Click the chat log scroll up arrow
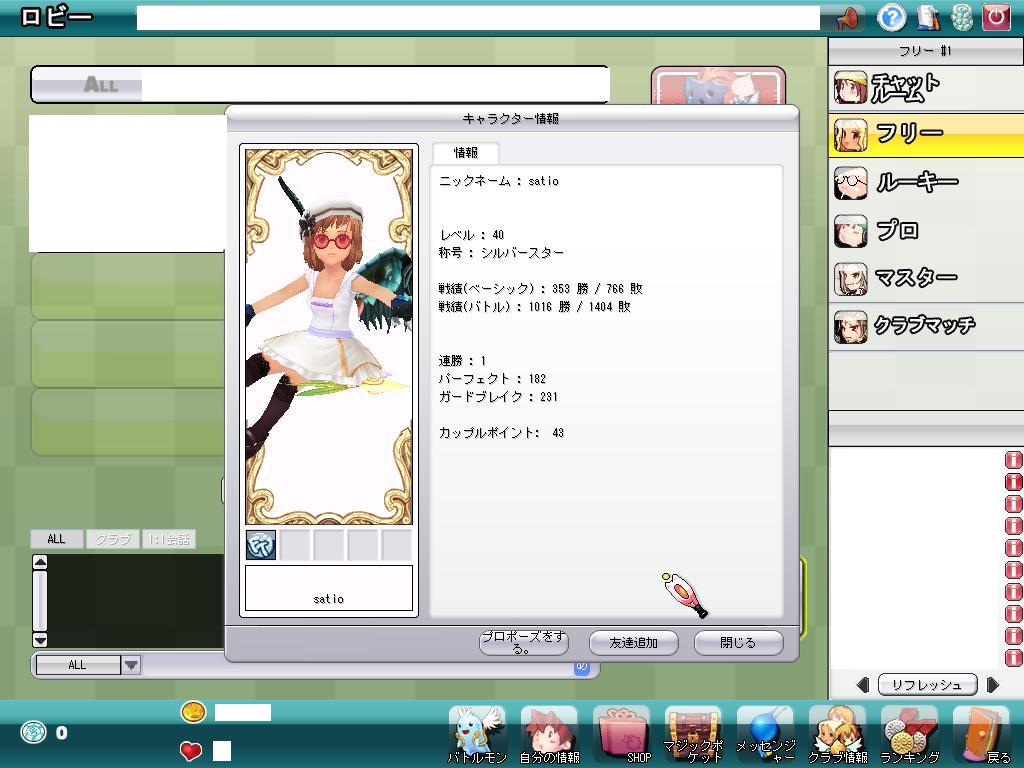Viewport: 1024px width, 768px height. coord(40,563)
